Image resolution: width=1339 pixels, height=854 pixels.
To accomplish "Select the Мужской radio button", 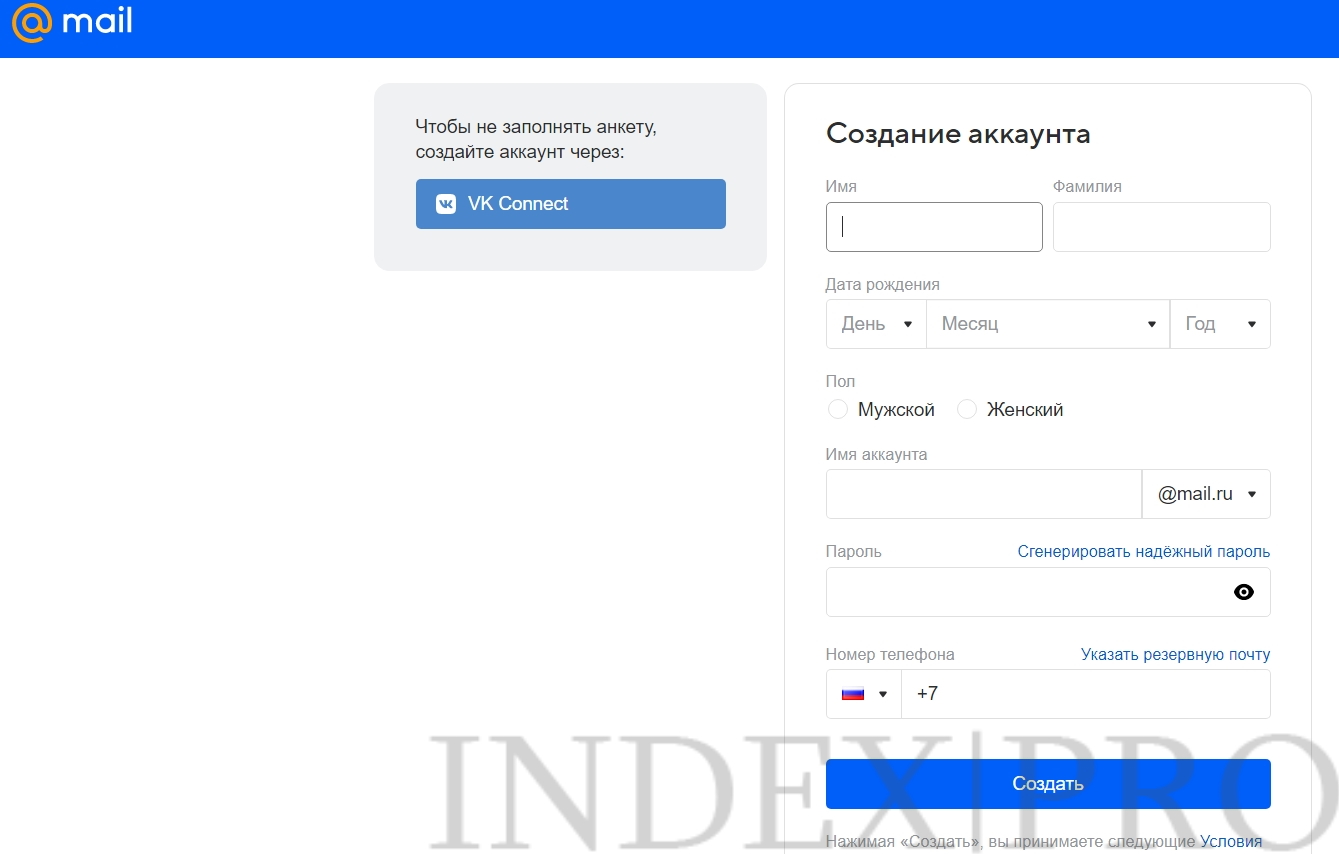I will pos(838,409).
